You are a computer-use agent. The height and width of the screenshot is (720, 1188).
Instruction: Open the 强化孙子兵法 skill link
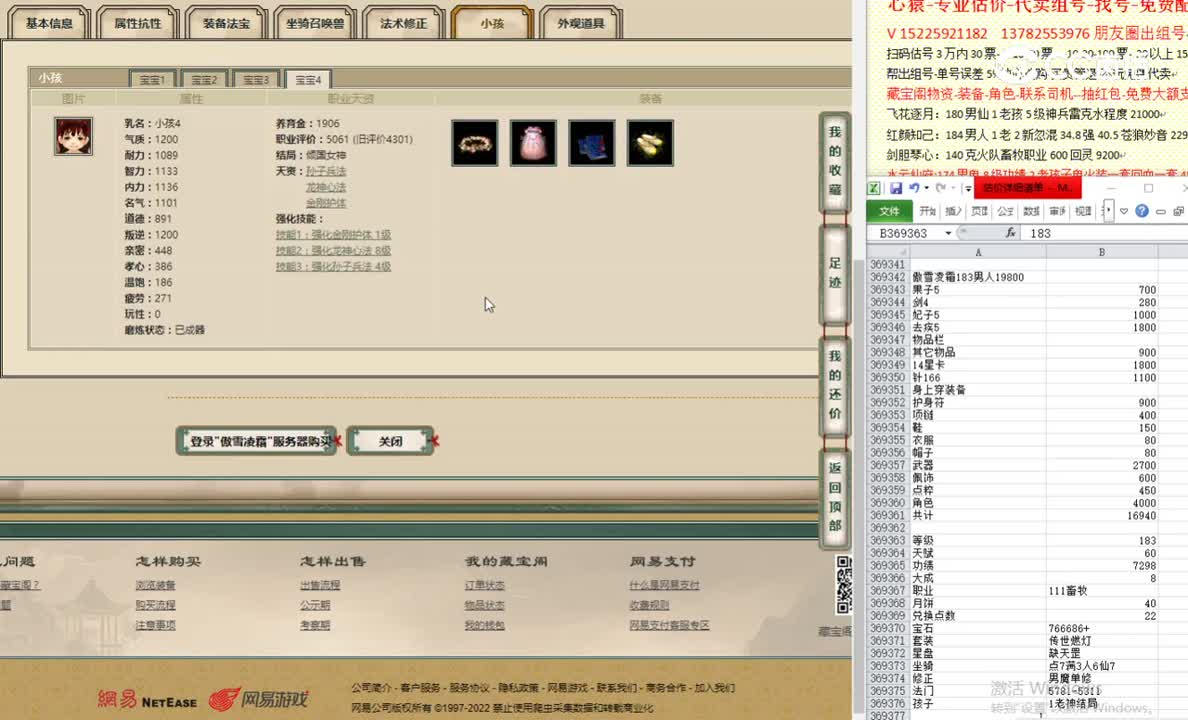333,267
